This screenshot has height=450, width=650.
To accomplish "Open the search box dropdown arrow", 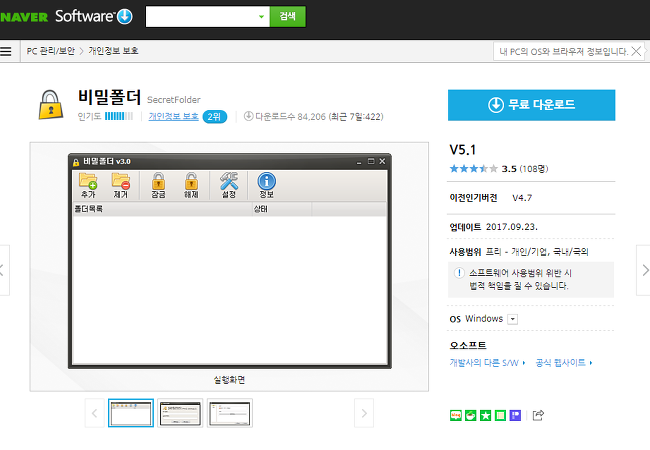I will coord(261,17).
